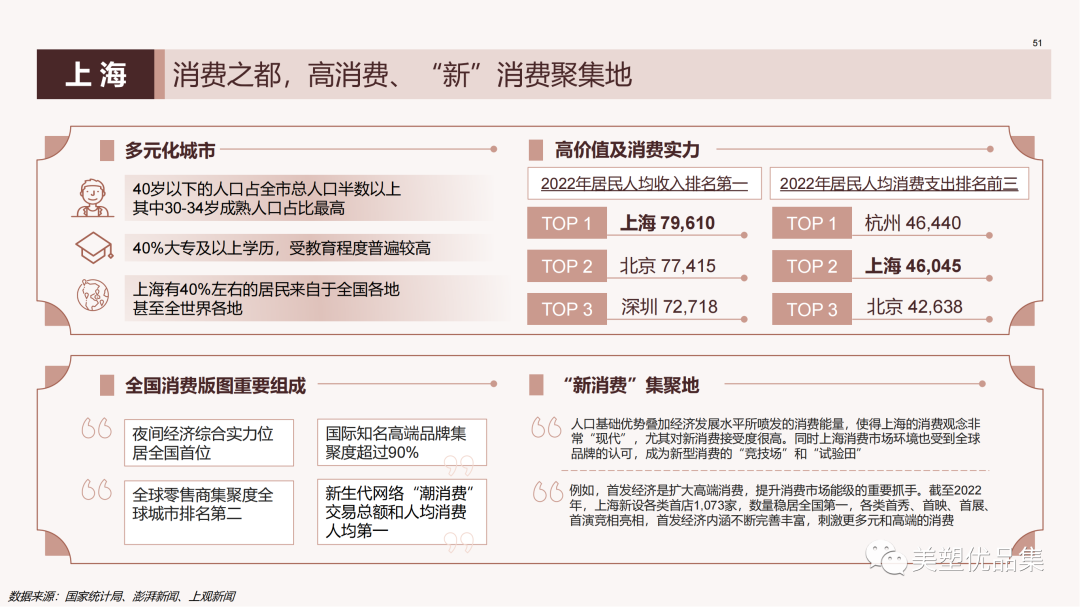Click the 全国消费版图重要组成 heading
Screen dimensions: 1080x607
pyautogui.click(x=215, y=386)
